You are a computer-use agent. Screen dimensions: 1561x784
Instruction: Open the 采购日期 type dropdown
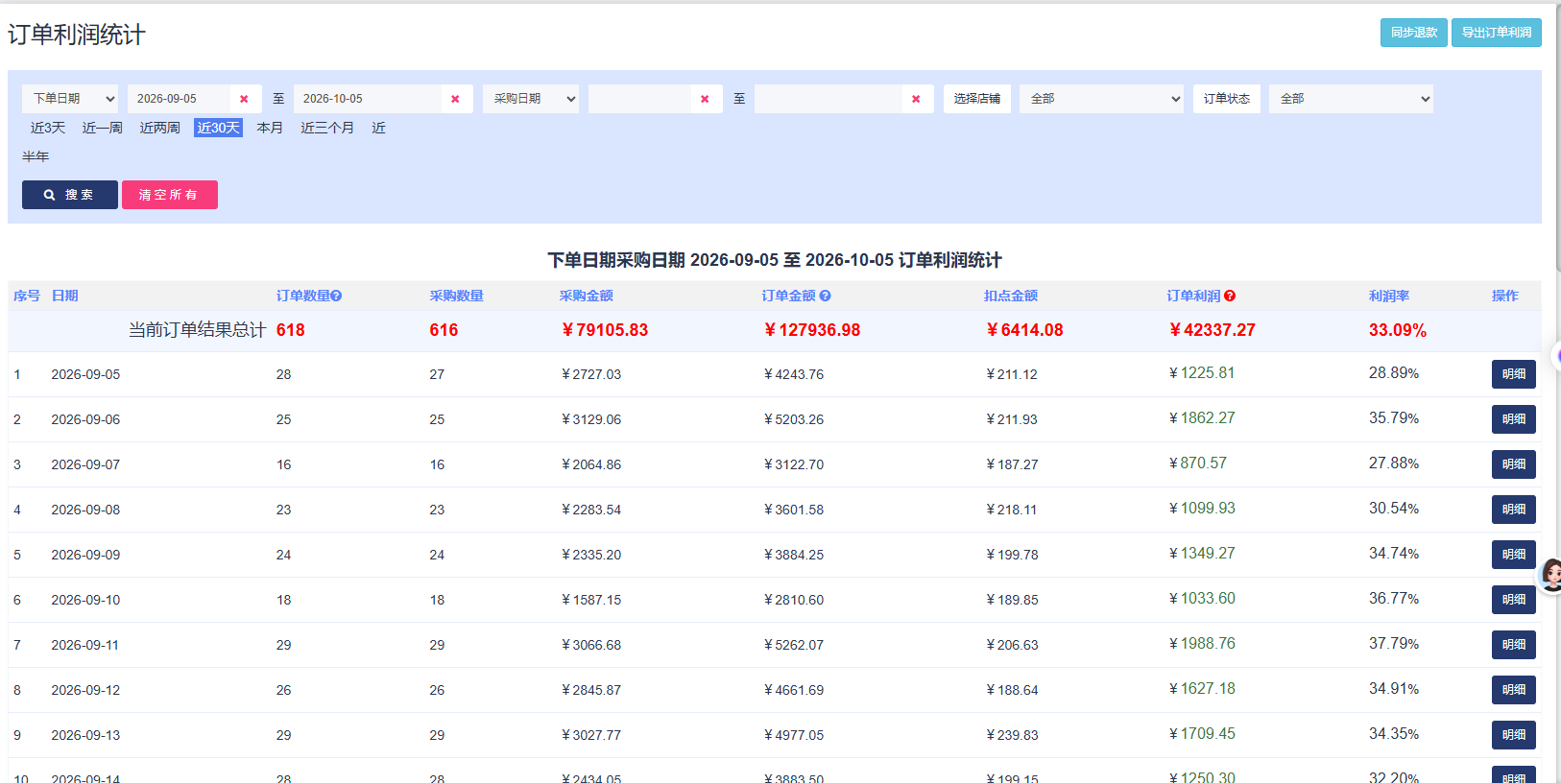tap(531, 99)
